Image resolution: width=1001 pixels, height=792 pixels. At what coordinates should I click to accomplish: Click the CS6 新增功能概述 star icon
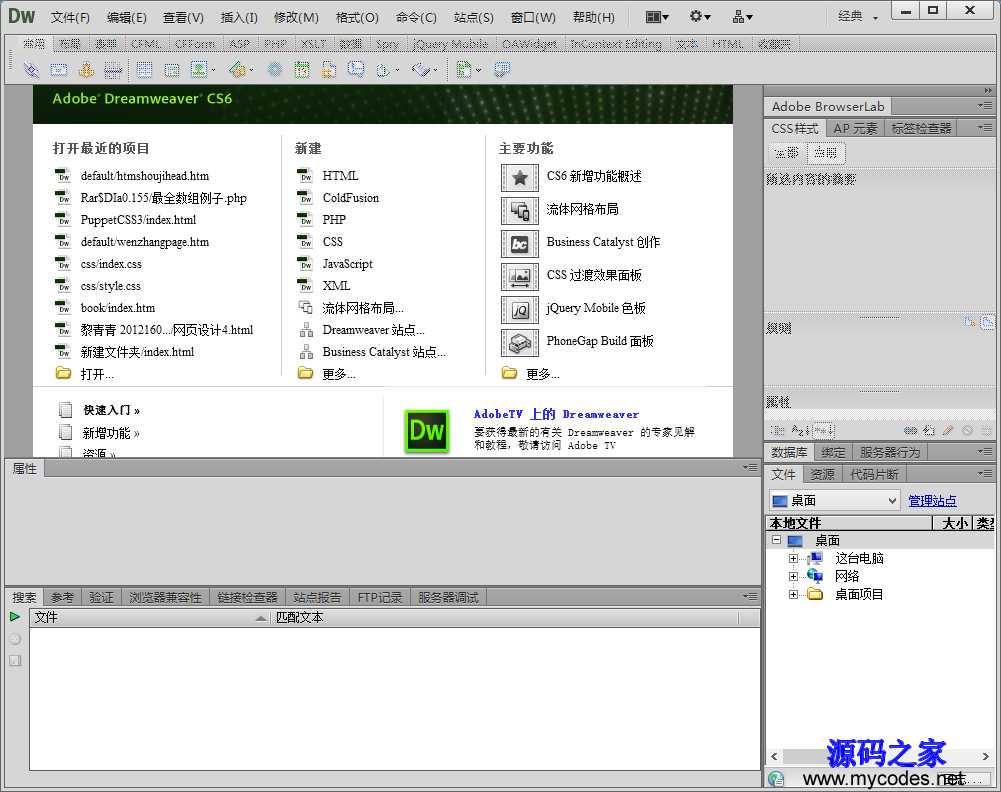[x=520, y=177]
